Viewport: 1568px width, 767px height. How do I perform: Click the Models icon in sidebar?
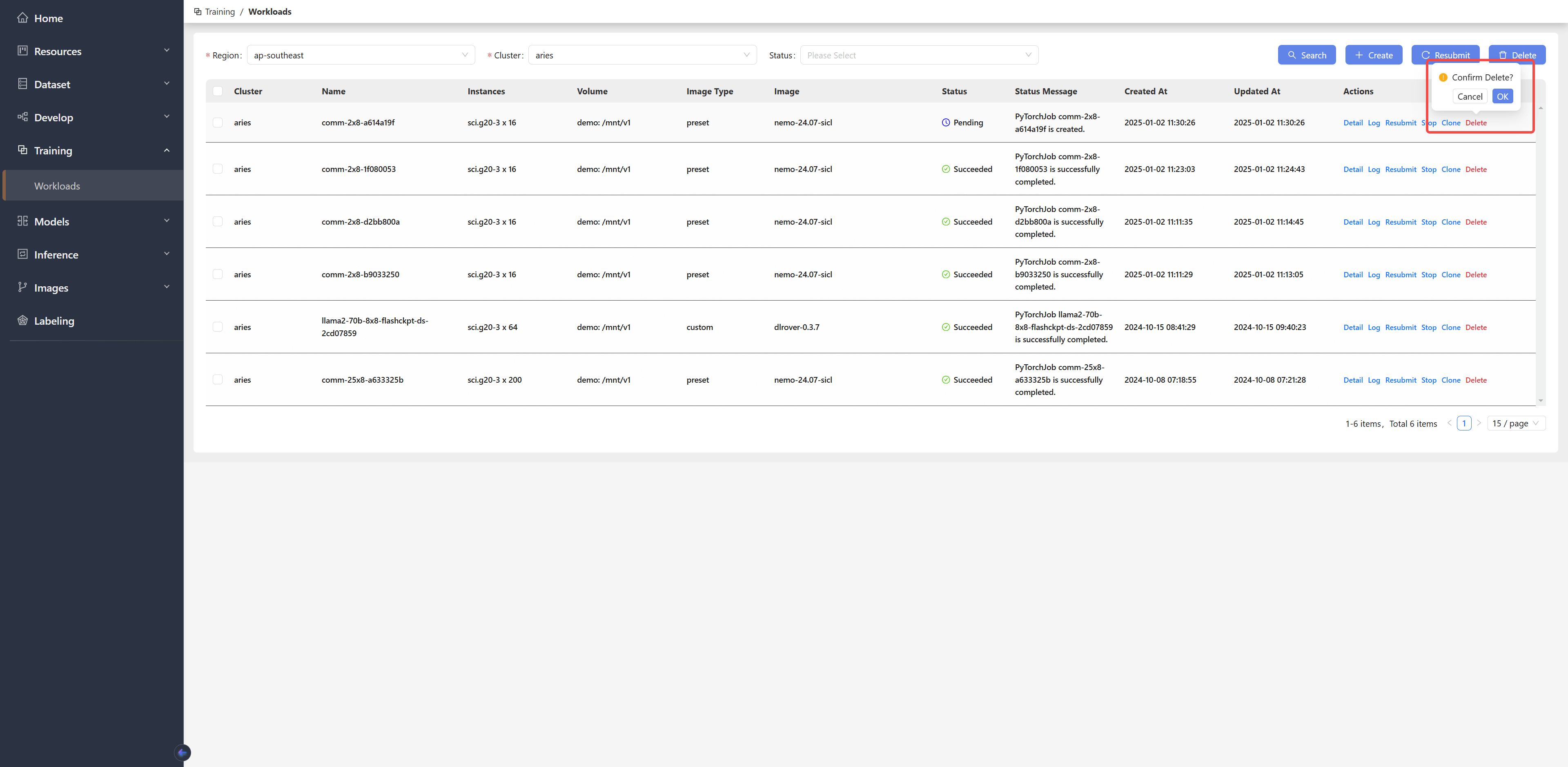(x=22, y=221)
